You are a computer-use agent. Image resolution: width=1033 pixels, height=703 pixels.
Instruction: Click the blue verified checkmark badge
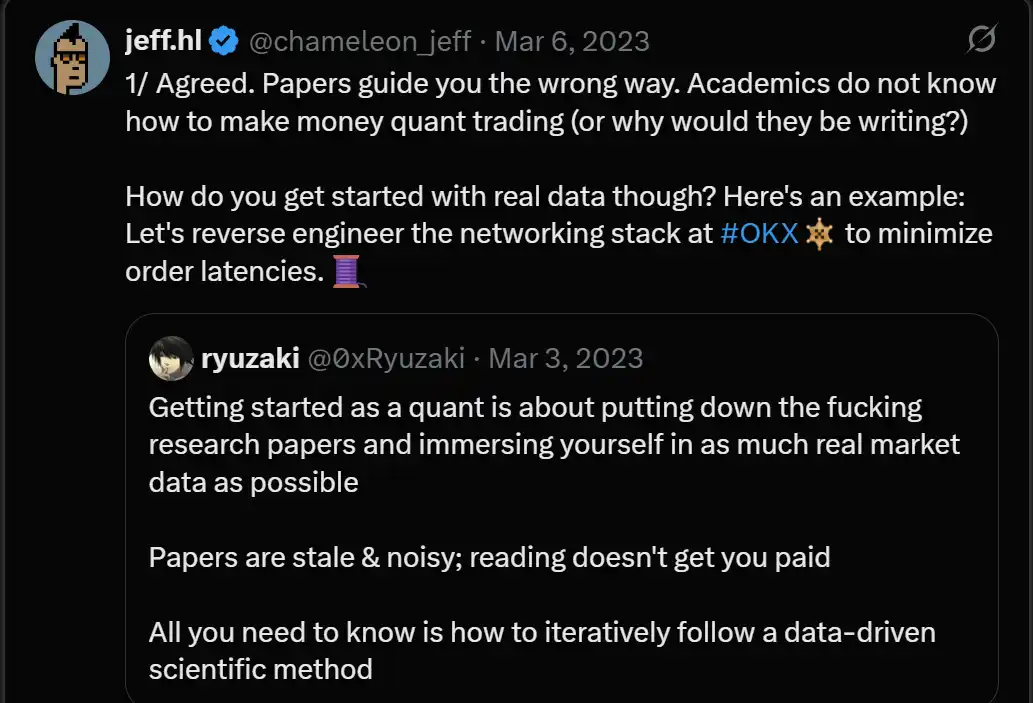tap(225, 42)
